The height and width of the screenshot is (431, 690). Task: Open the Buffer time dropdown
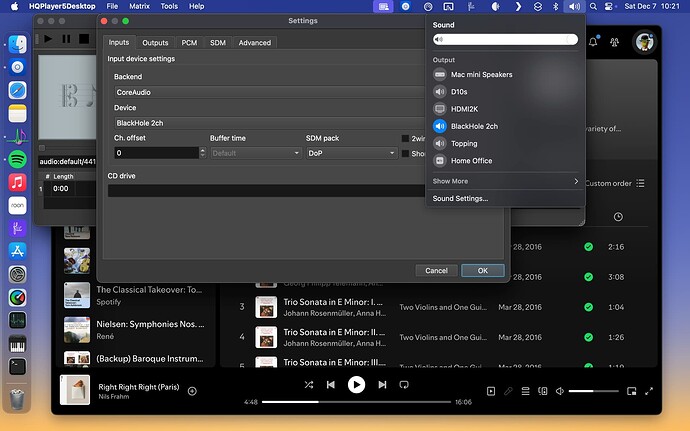click(x=256, y=153)
